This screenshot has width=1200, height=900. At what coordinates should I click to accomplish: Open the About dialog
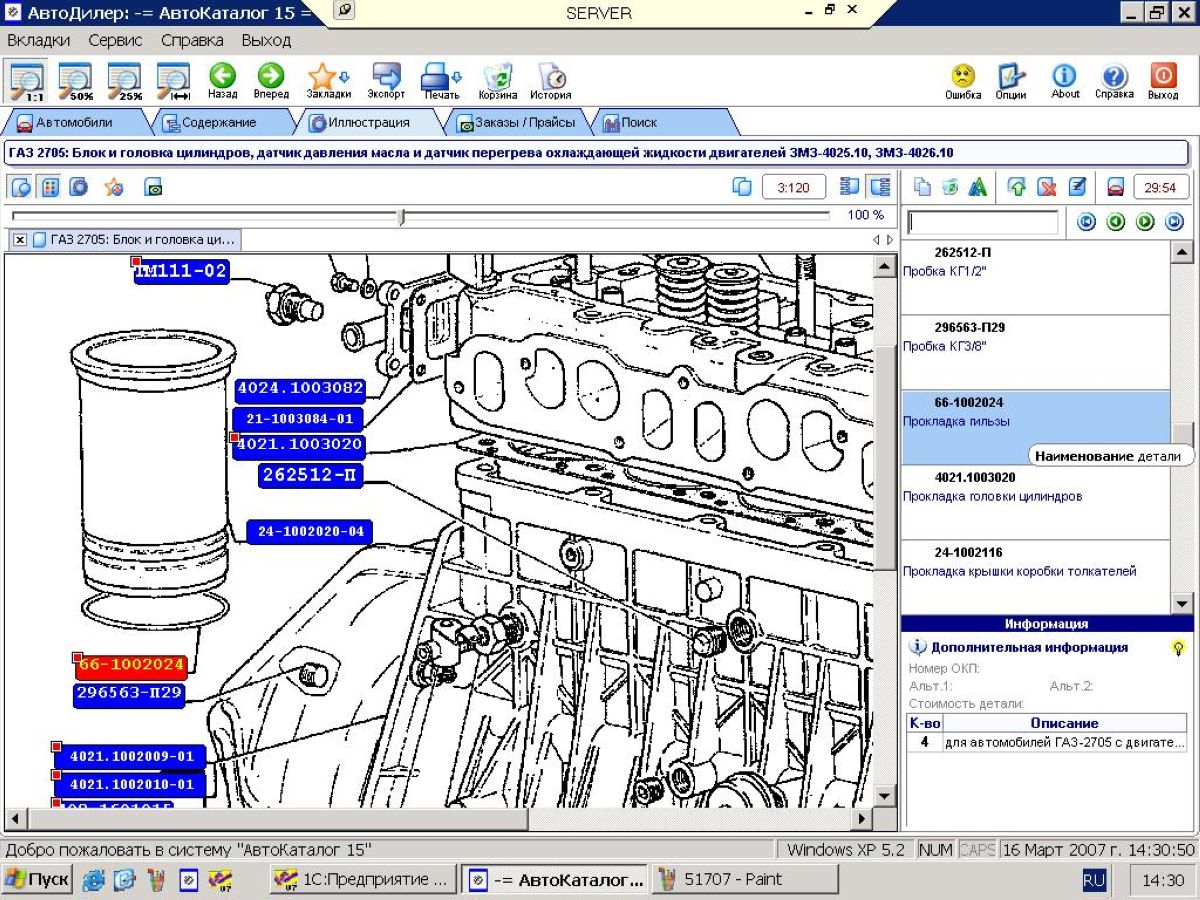point(1065,81)
